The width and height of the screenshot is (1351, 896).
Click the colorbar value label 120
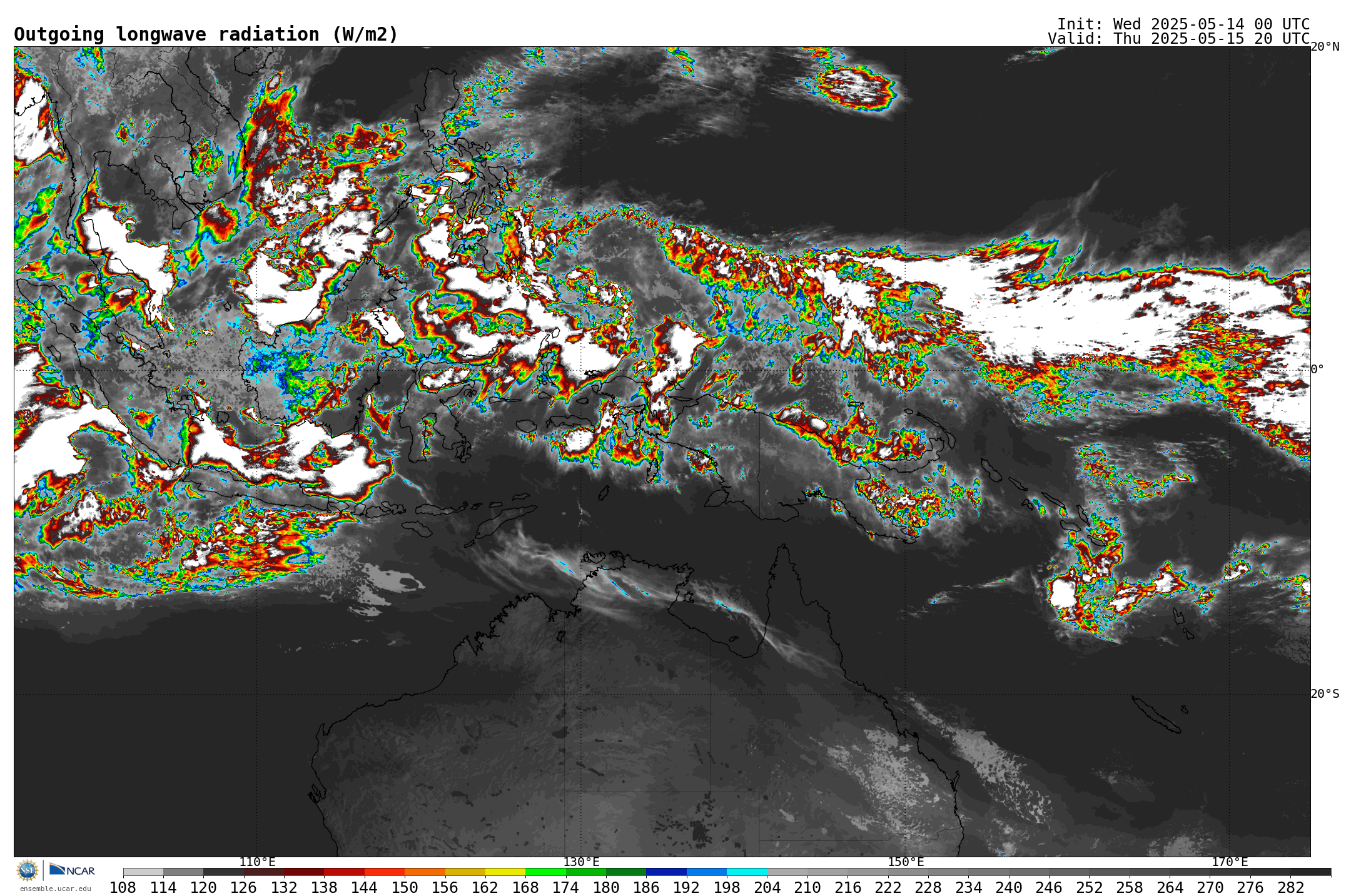(203, 887)
